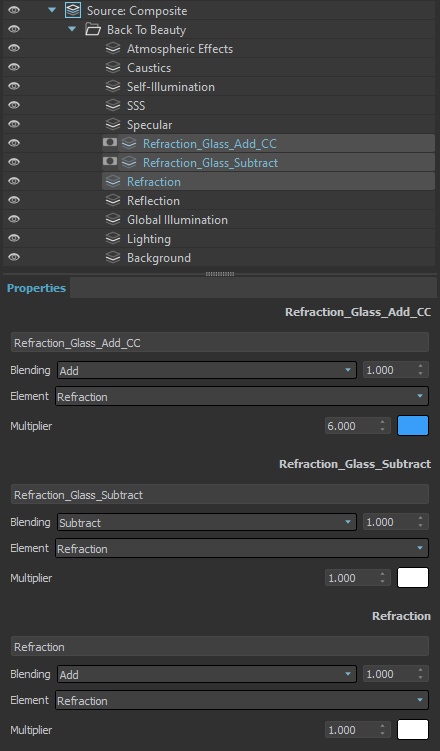Toggle visibility of the Reflection layer
440x751 pixels.
[x=14, y=200]
